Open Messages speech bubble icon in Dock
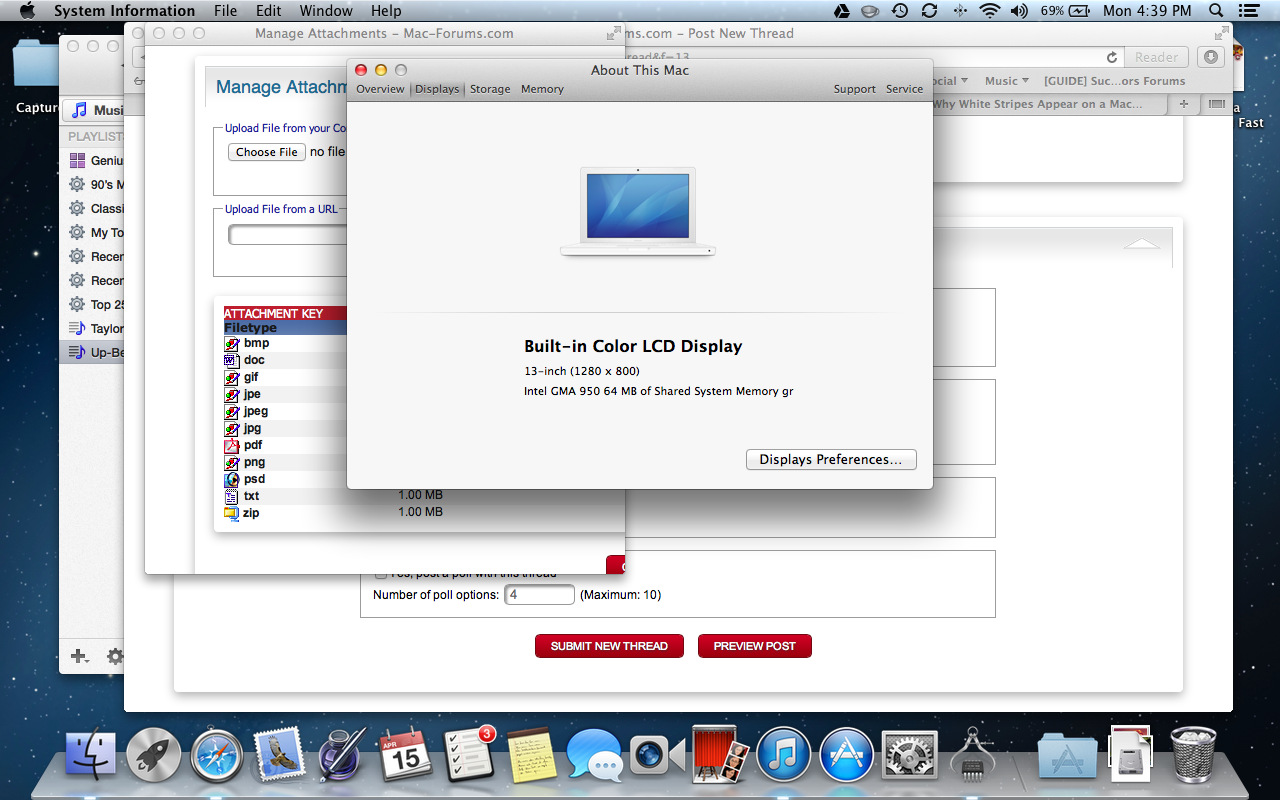Viewport: 1280px width, 800px height. pos(594,755)
